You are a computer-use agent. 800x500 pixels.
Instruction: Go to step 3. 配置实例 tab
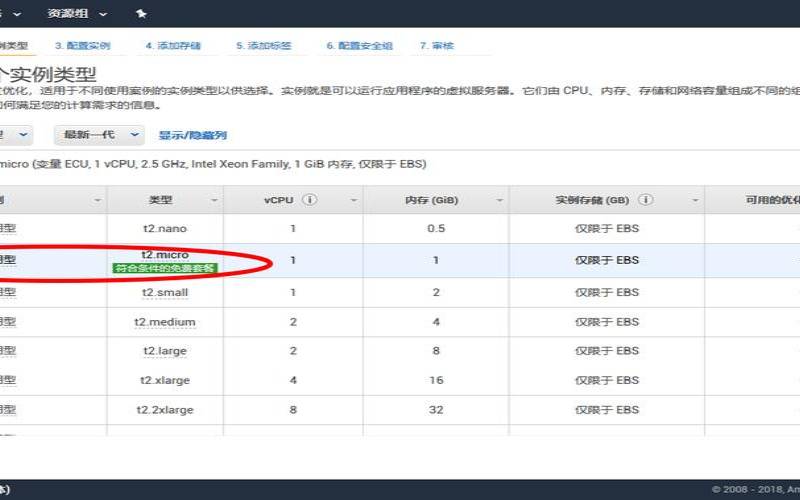83,45
